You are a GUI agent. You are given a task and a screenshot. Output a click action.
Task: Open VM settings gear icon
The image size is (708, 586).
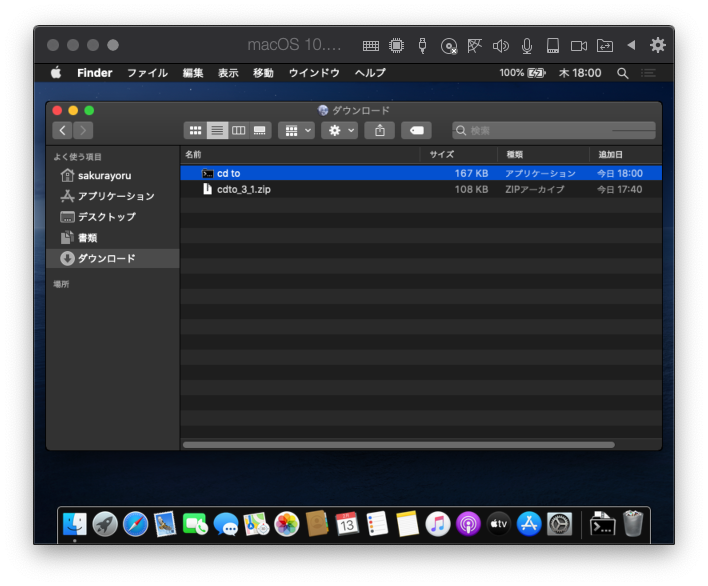tap(657, 45)
